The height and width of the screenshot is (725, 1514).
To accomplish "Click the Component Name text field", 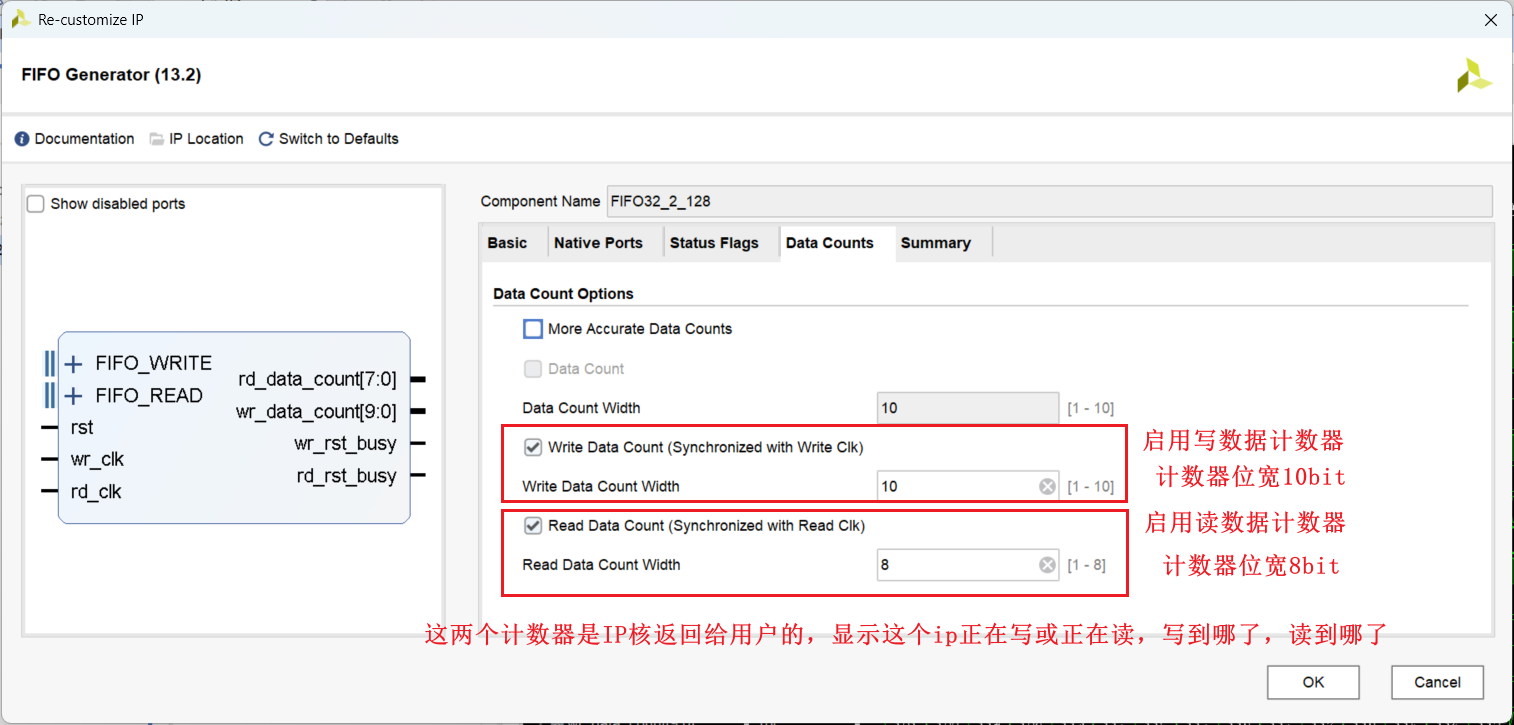I will [x=1048, y=201].
